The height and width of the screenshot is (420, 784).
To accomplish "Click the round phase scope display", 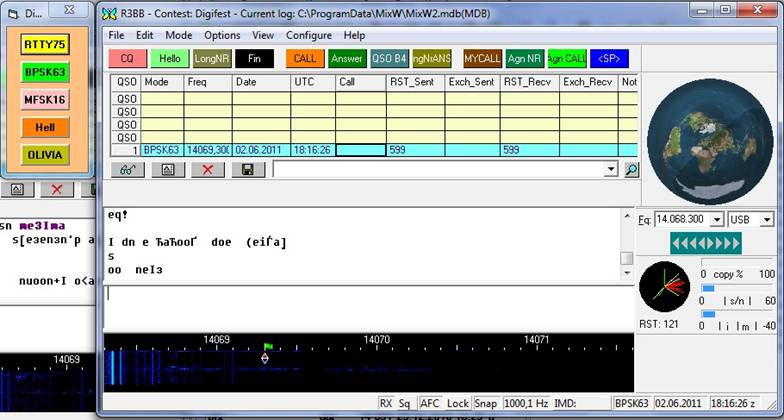I will pos(664,288).
